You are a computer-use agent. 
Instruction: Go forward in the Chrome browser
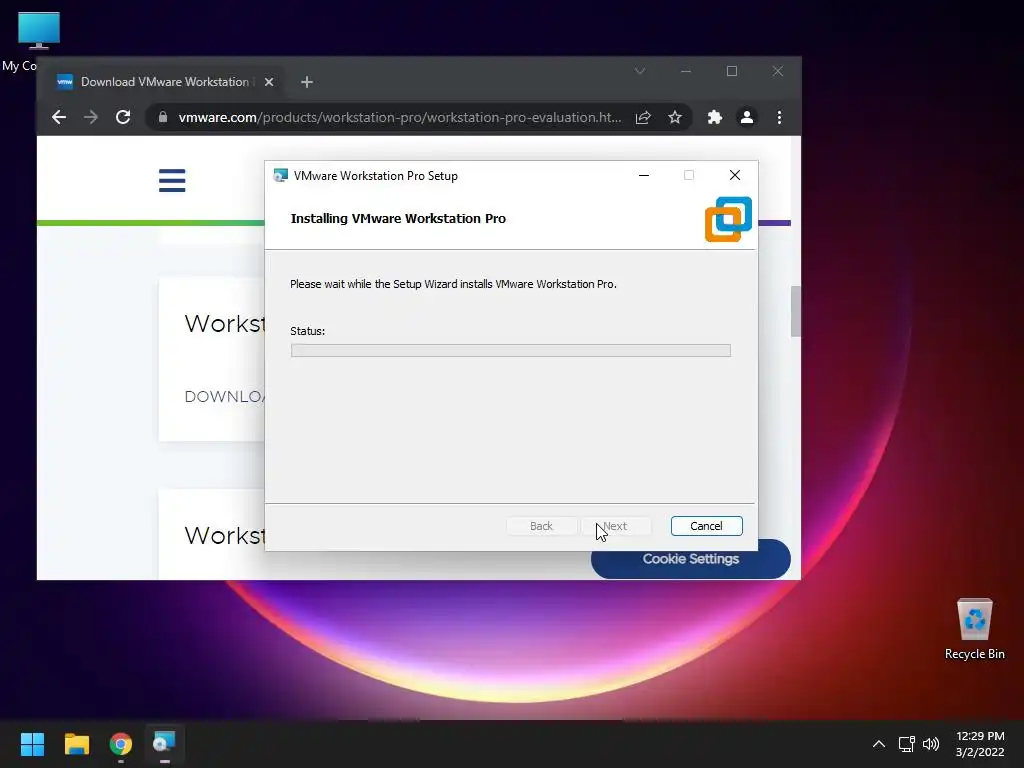coord(91,117)
